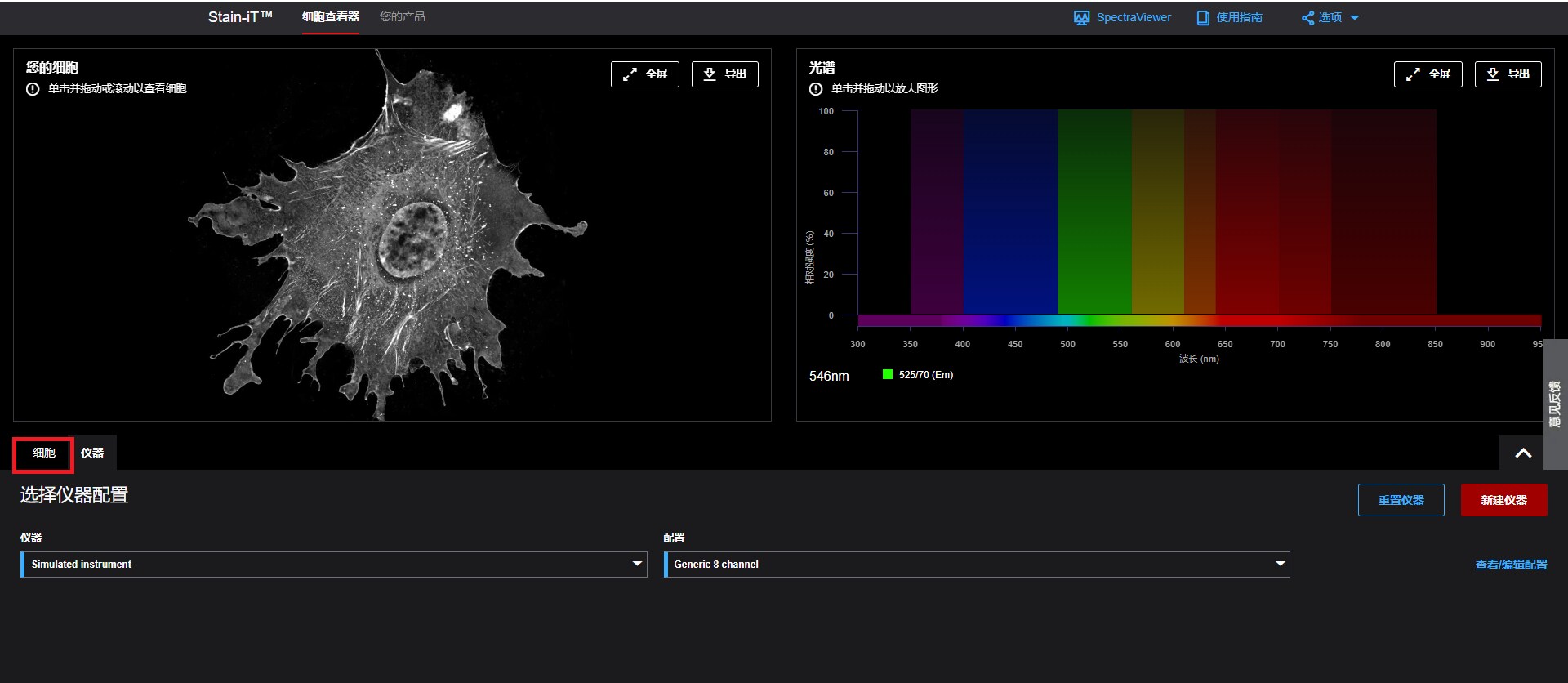Switch to the 仪器 tab

point(92,453)
